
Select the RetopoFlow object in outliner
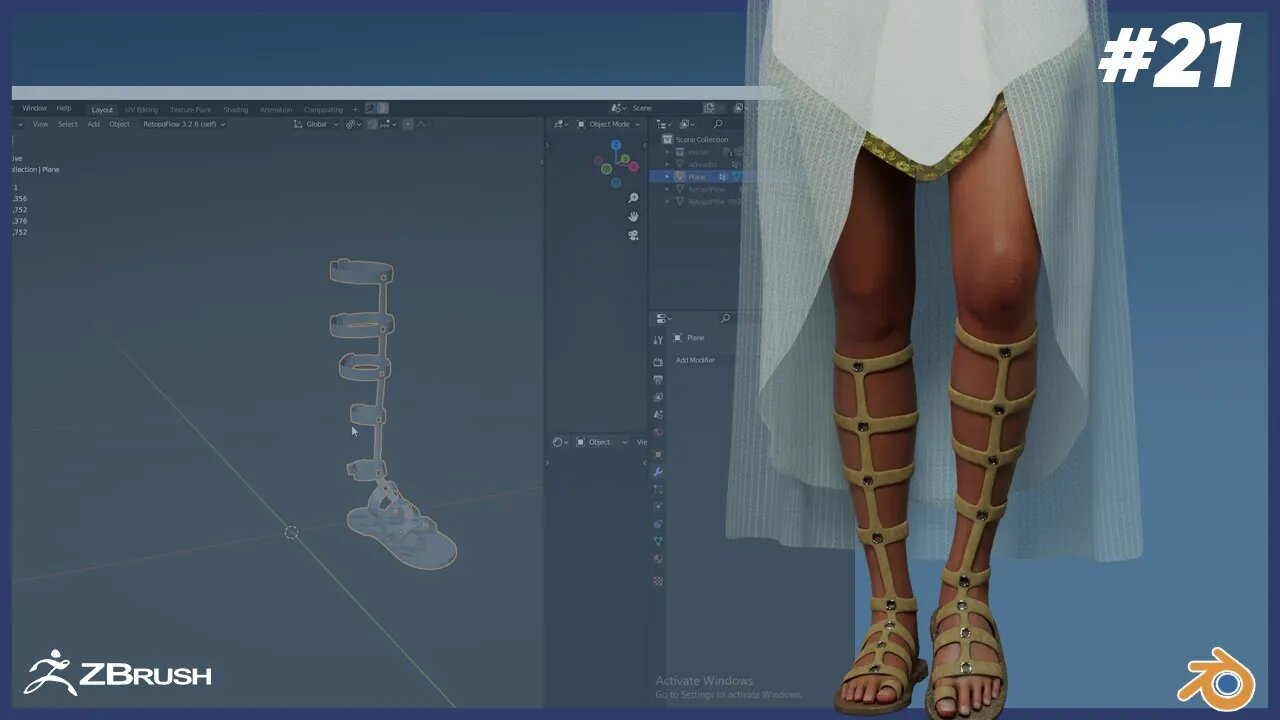707,189
